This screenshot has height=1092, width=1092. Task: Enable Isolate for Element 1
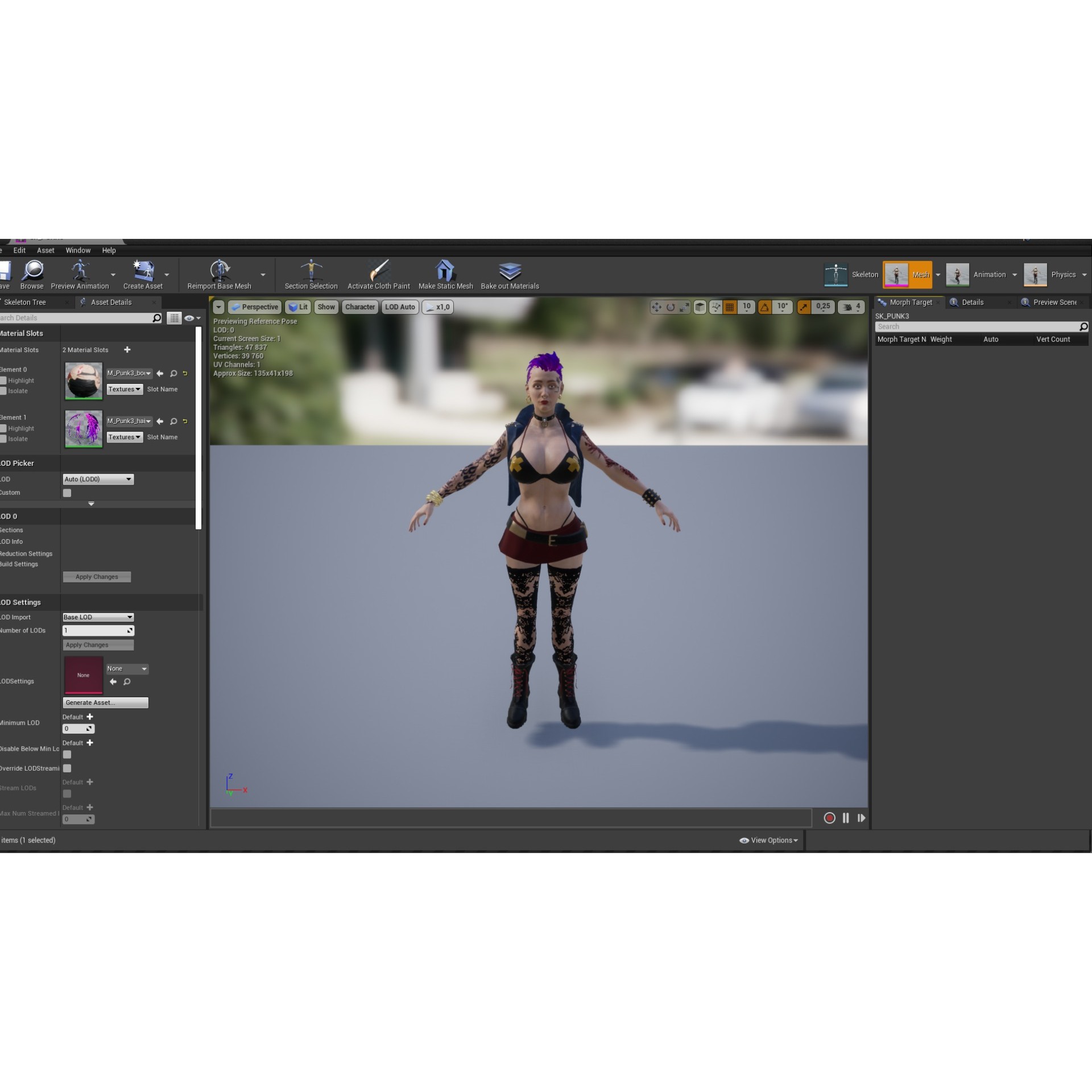coord(3,439)
